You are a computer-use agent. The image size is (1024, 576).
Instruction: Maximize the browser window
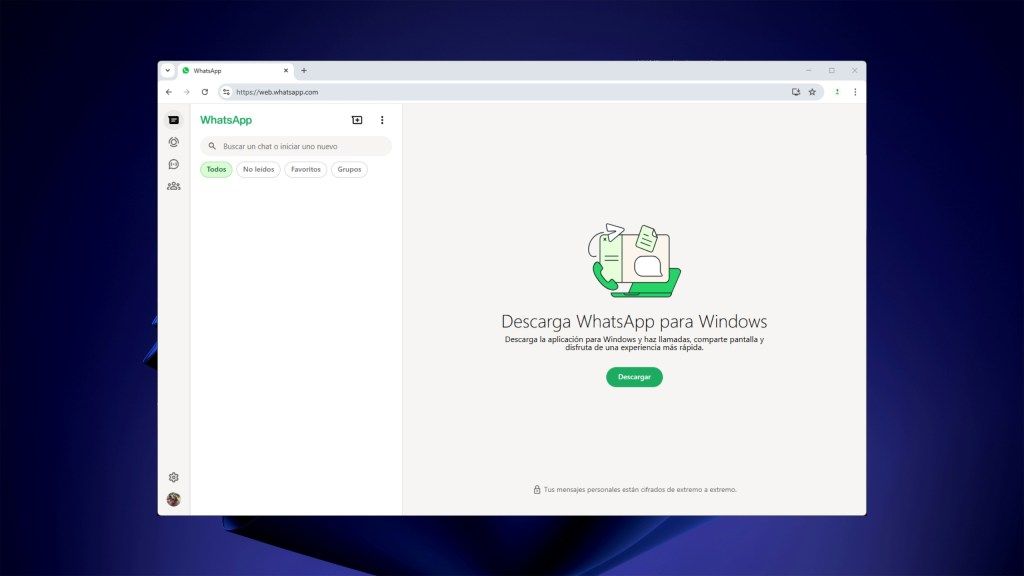(831, 71)
